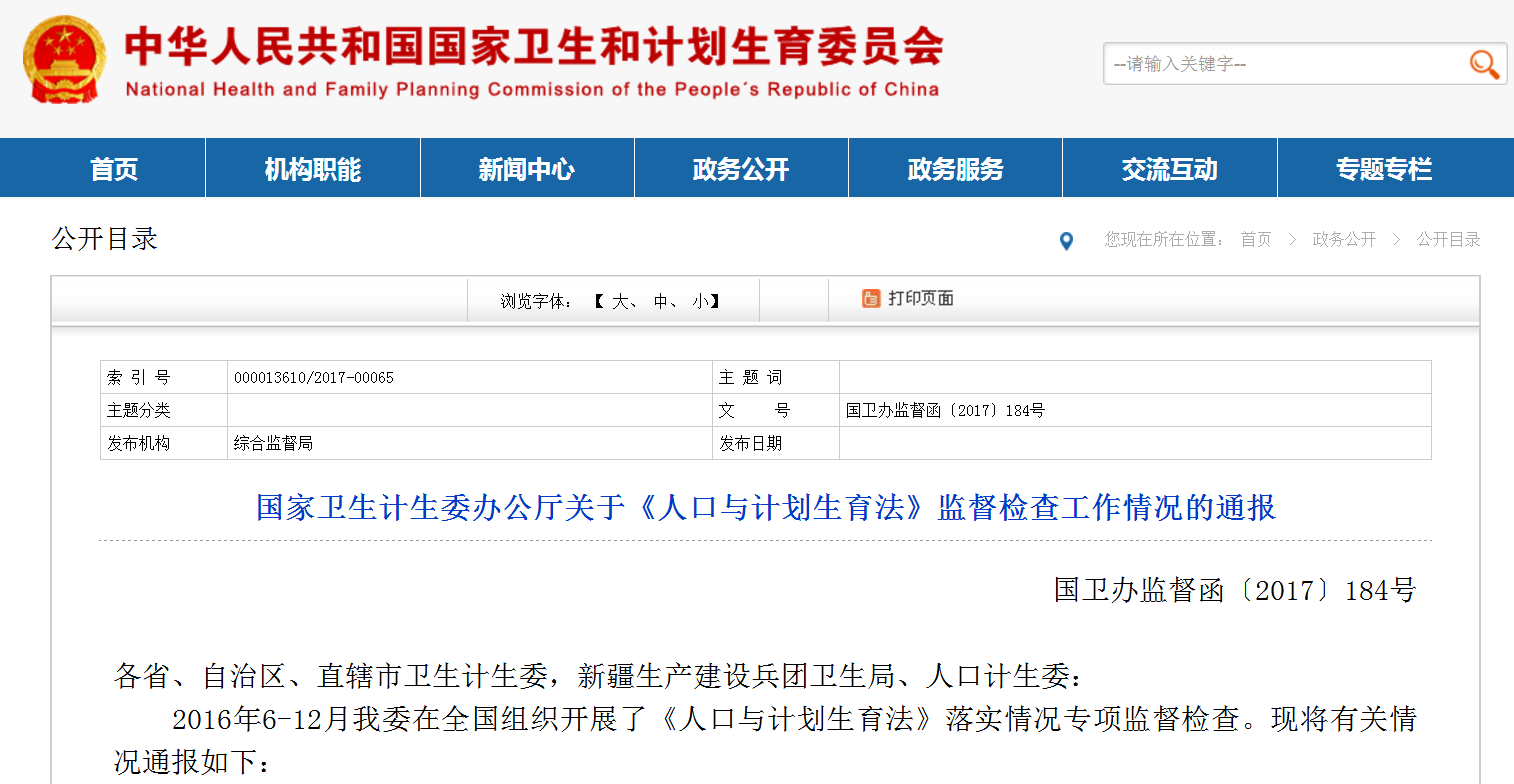Screen dimensions: 1514x784
Task: Open the 政务服务 navigation tab
Action: pos(955,169)
